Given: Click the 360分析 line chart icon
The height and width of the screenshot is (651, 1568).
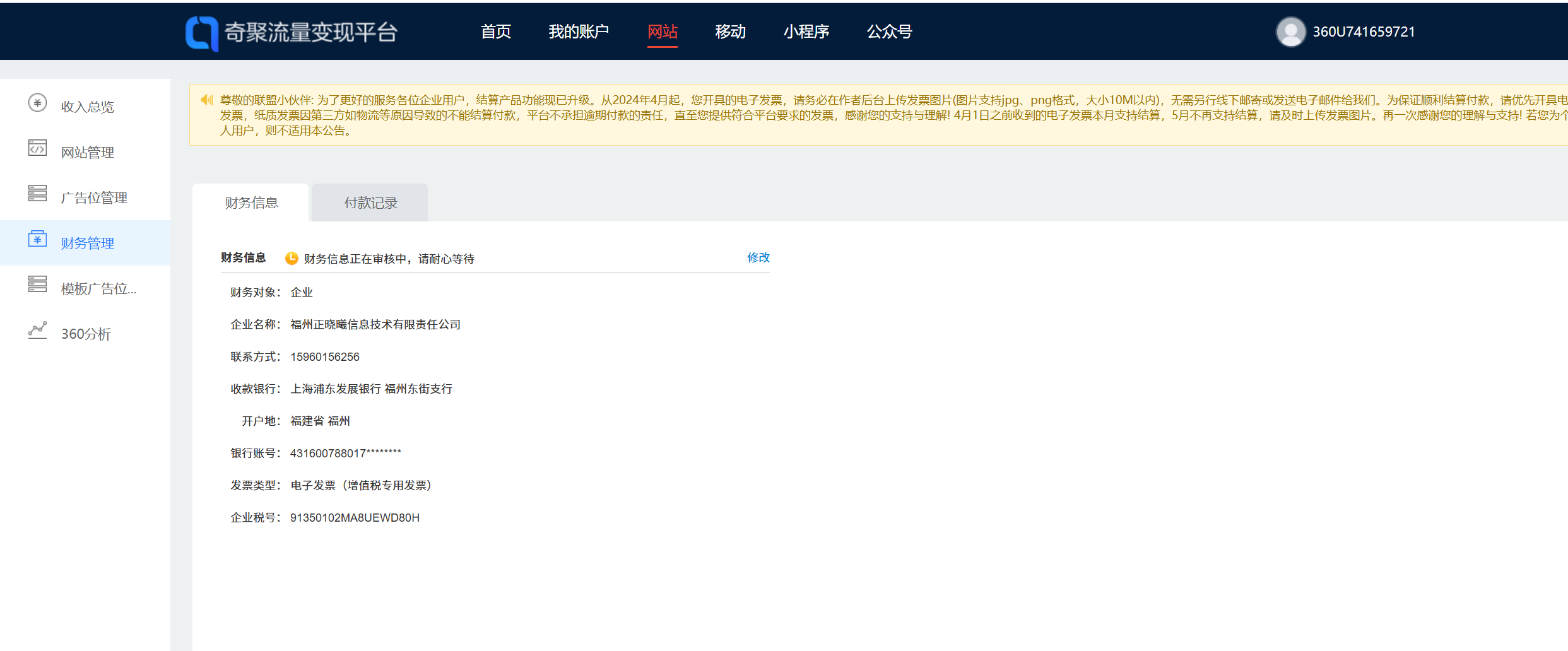Looking at the screenshot, I should 37,330.
